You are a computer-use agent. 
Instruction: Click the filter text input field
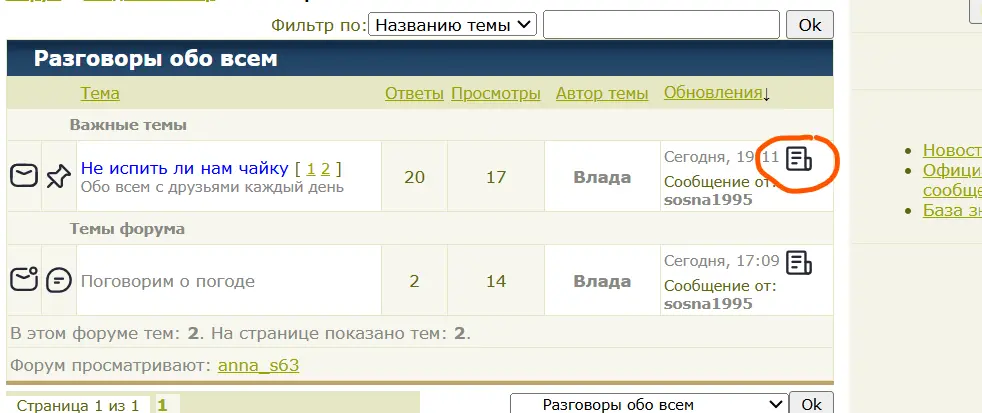pyautogui.click(x=660, y=25)
